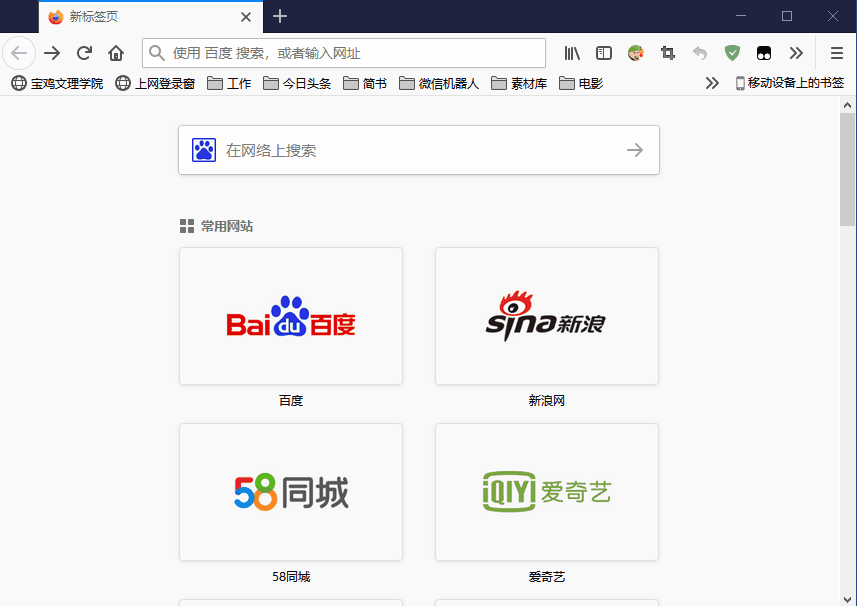This screenshot has width=857, height=606.
Task: Open the 今日头条 bookmark folder
Action: pos(297,83)
